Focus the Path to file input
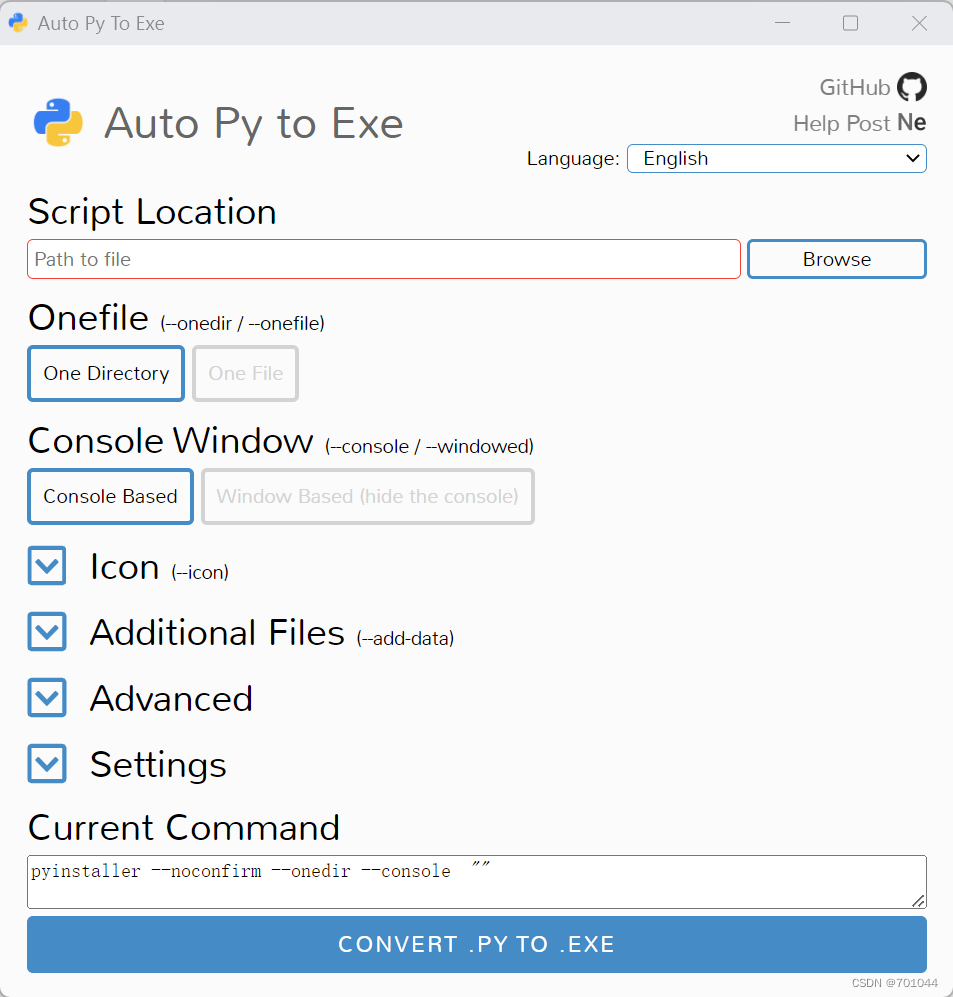Image resolution: width=953 pixels, height=997 pixels. coord(384,259)
